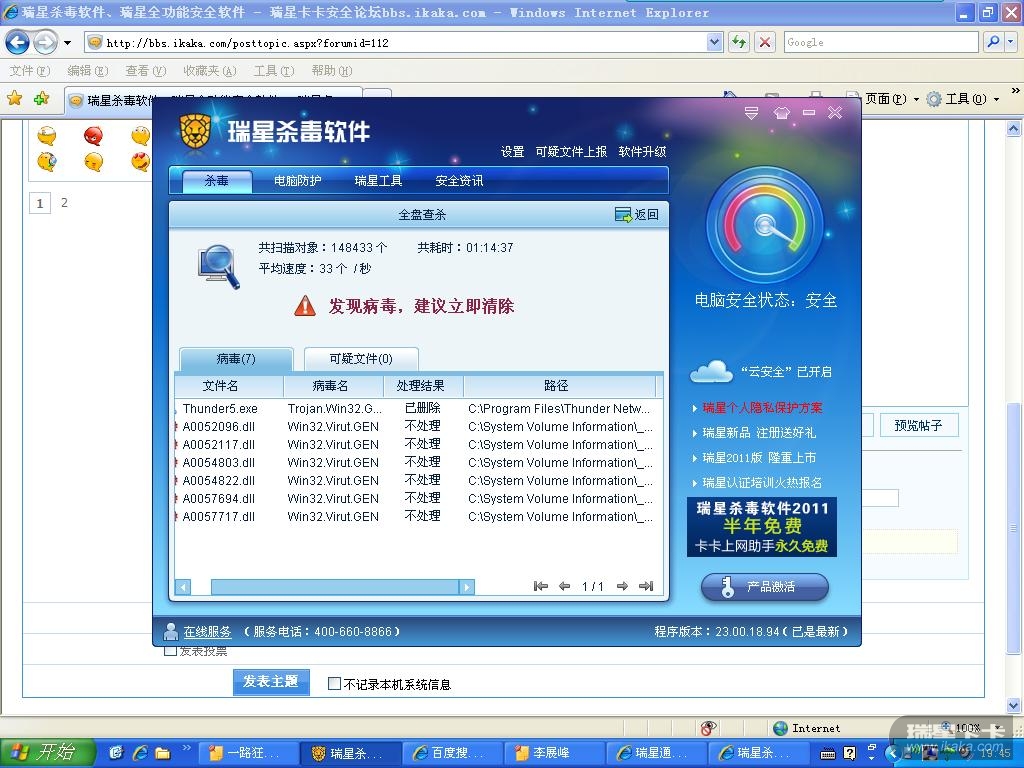Open the 李展峰 taskbar folder window

[x=554, y=753]
